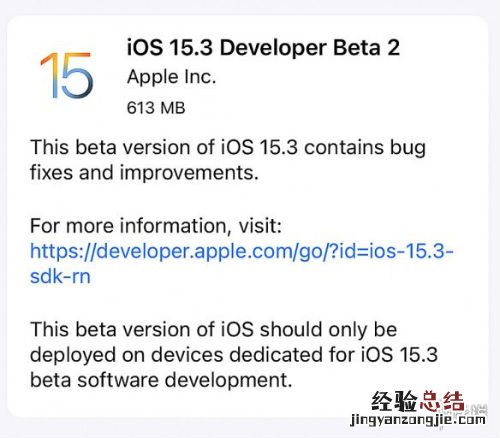
Task: Click the sdk-rn link continuation
Action: (60, 277)
